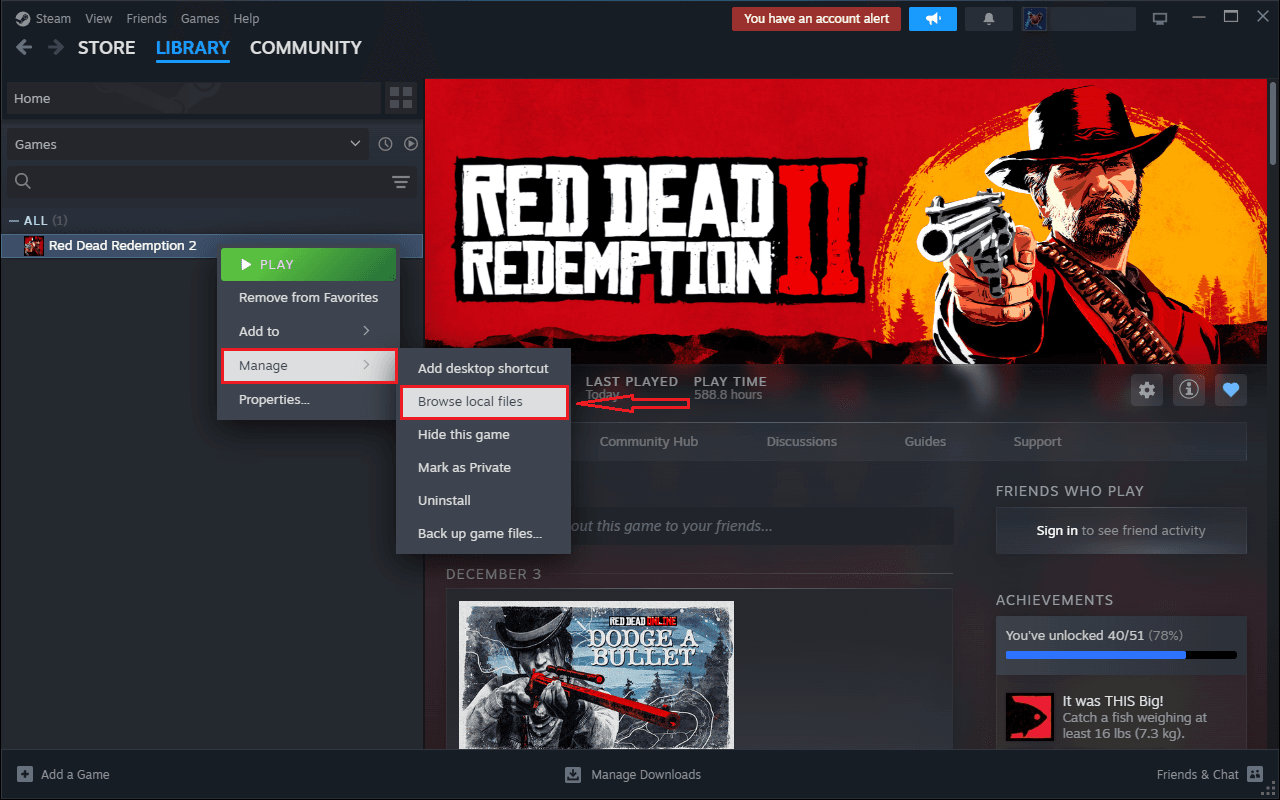Click the play sessions icon beside the clock

(411, 143)
